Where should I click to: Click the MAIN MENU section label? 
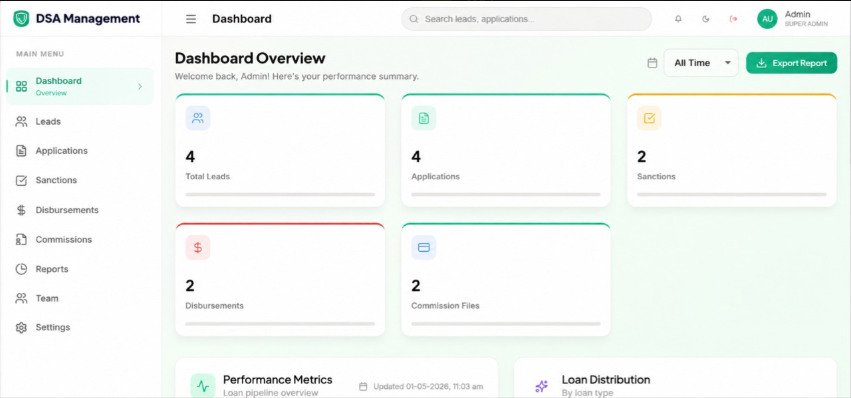point(40,54)
